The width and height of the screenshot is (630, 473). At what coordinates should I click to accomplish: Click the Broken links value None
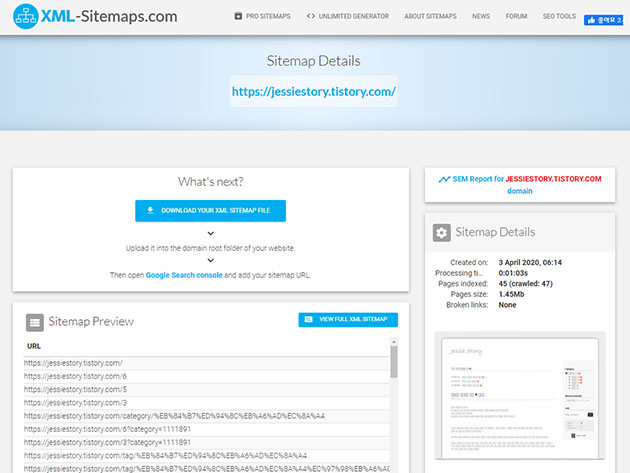(507, 305)
